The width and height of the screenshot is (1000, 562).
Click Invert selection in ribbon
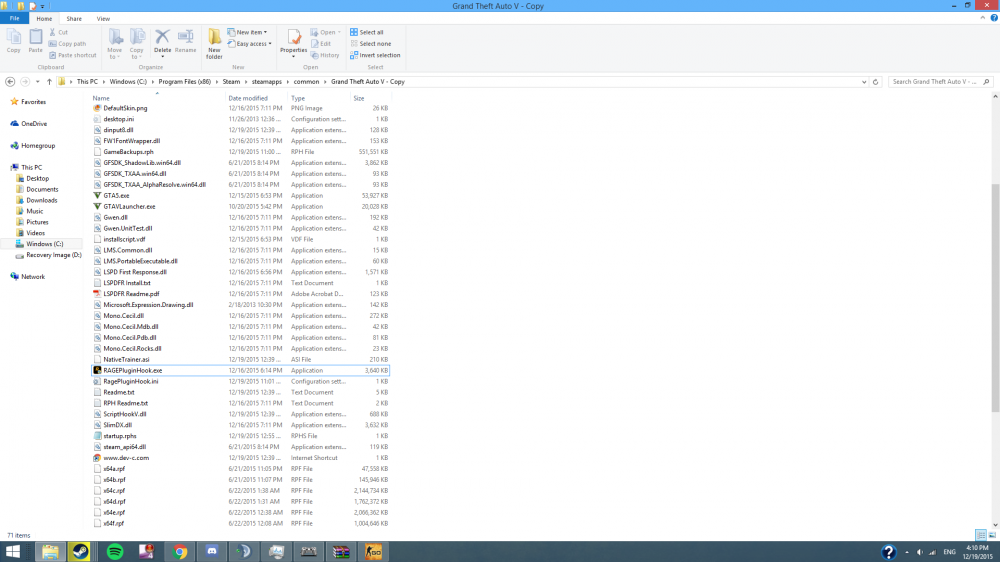pyautogui.click(x=375, y=55)
